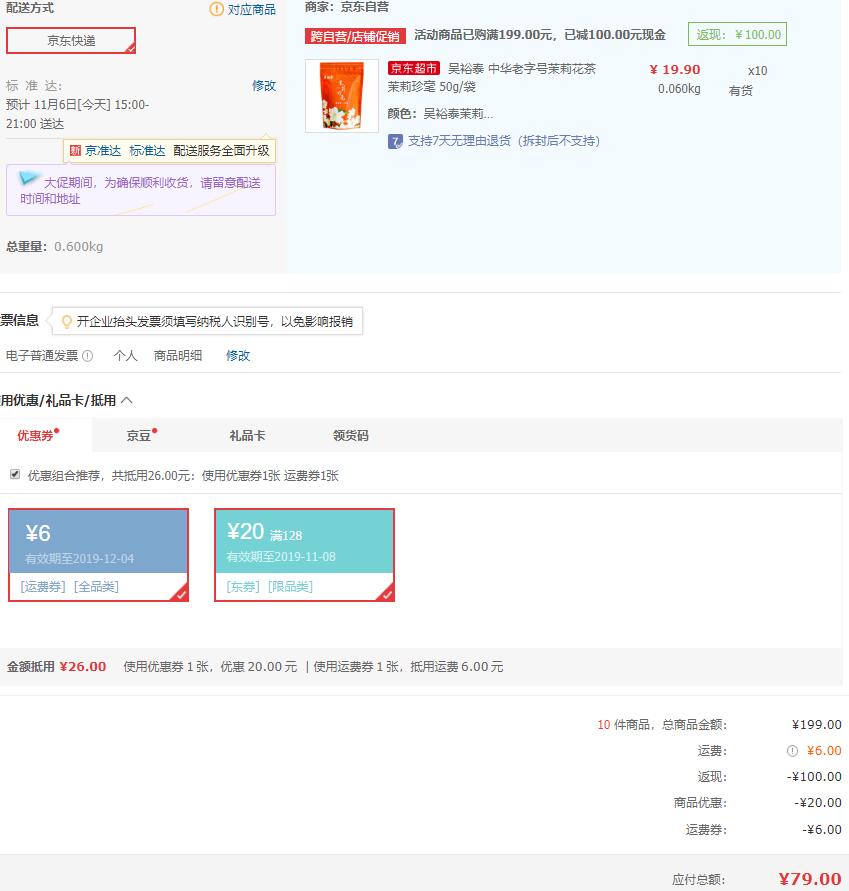Click 修改 to edit invoice information

pos(238,356)
